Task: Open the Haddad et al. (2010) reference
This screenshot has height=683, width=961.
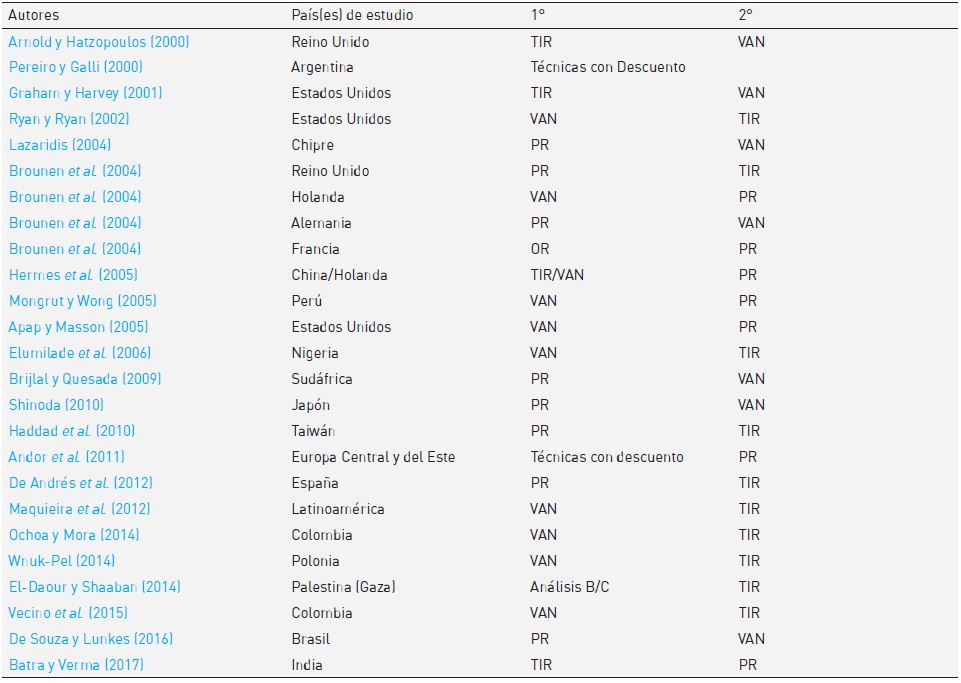Action: (72, 431)
